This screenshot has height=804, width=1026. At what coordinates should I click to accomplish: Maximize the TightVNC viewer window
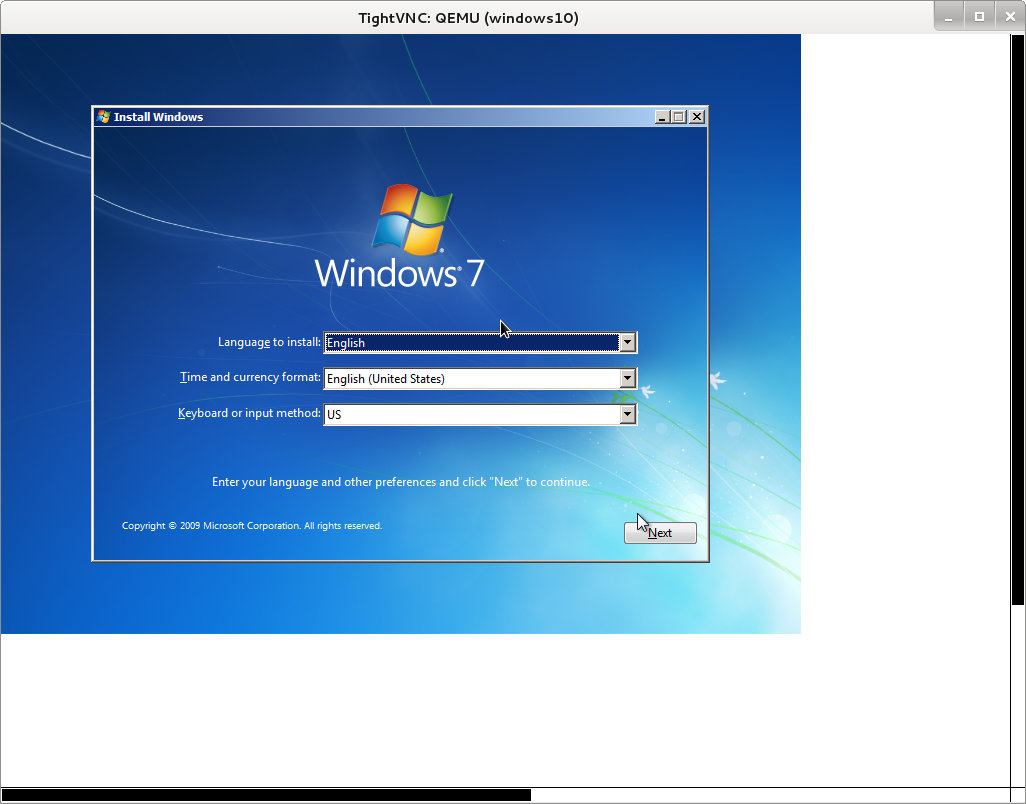click(980, 16)
